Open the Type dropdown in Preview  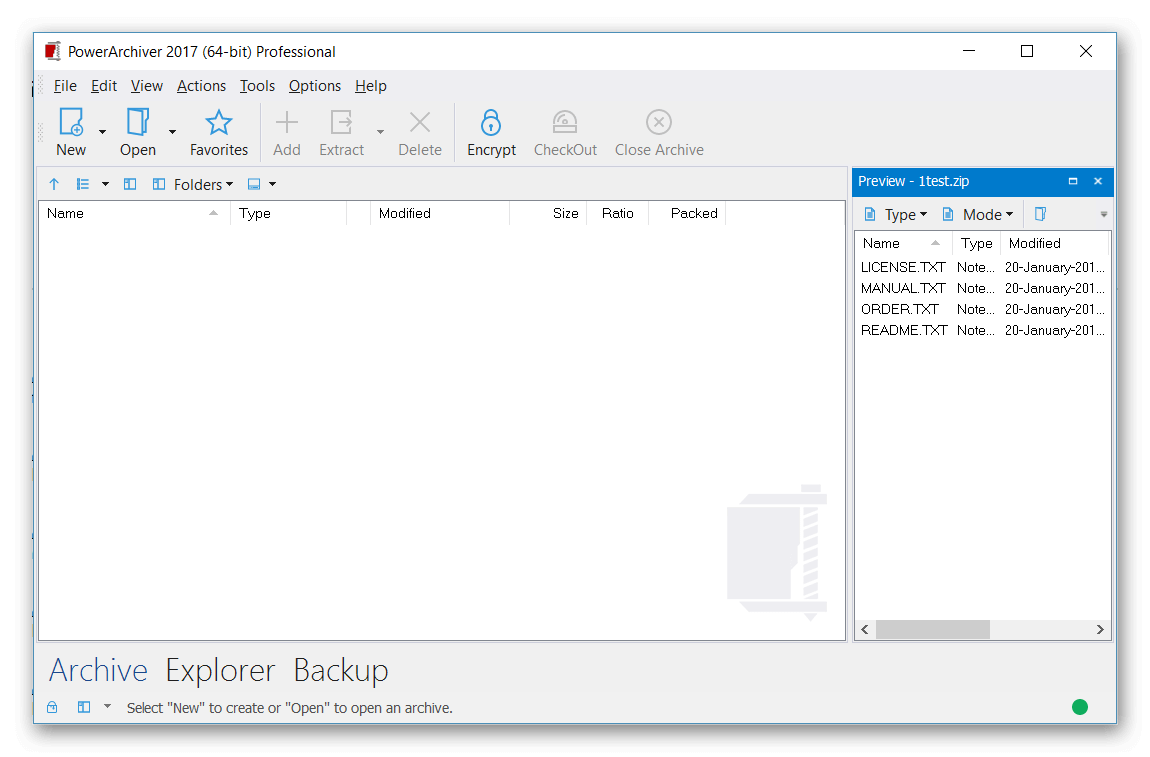896,214
